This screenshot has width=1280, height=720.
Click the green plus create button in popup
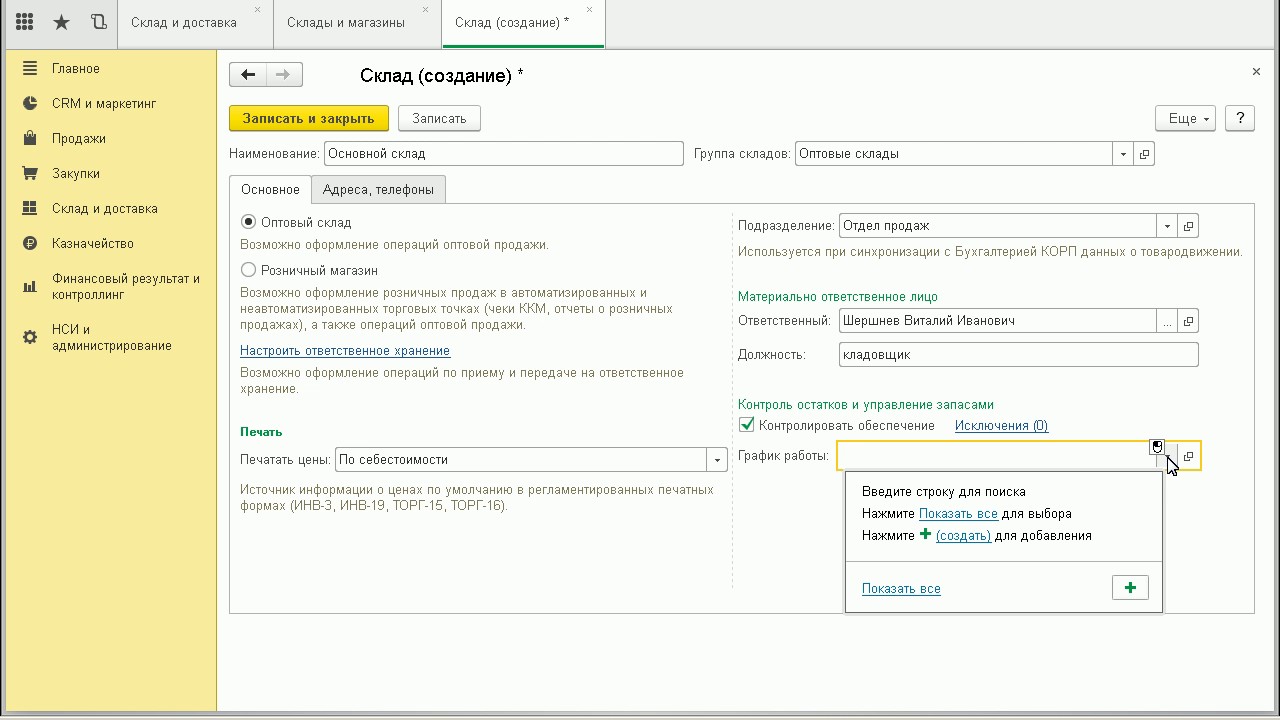pos(1130,588)
